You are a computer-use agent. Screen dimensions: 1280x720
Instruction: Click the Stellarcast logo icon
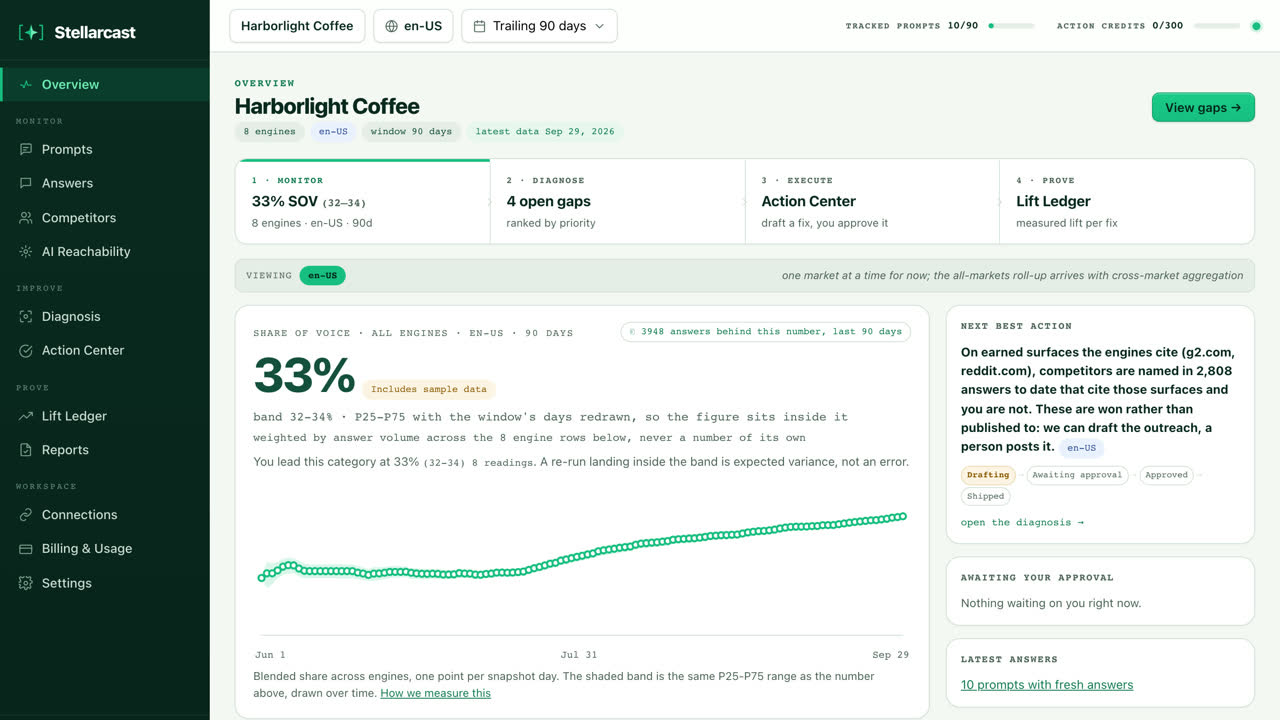(31, 32)
